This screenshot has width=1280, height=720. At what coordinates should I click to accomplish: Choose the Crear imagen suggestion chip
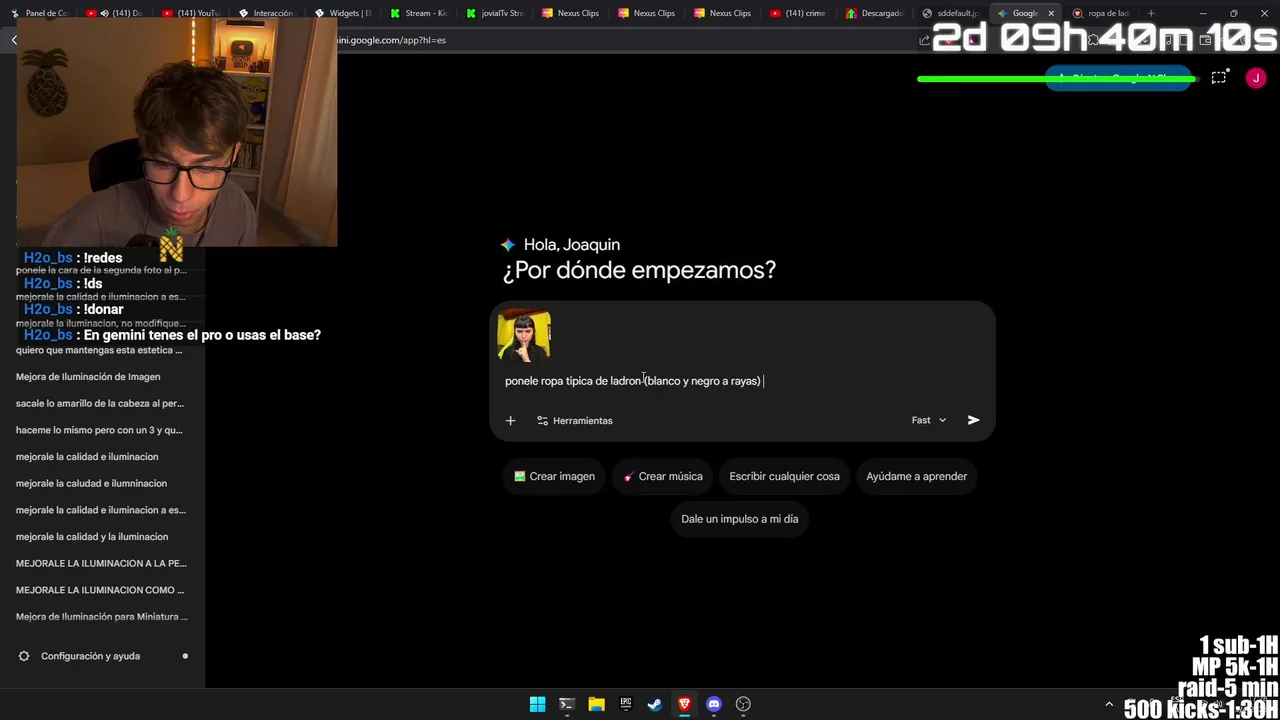point(554,476)
